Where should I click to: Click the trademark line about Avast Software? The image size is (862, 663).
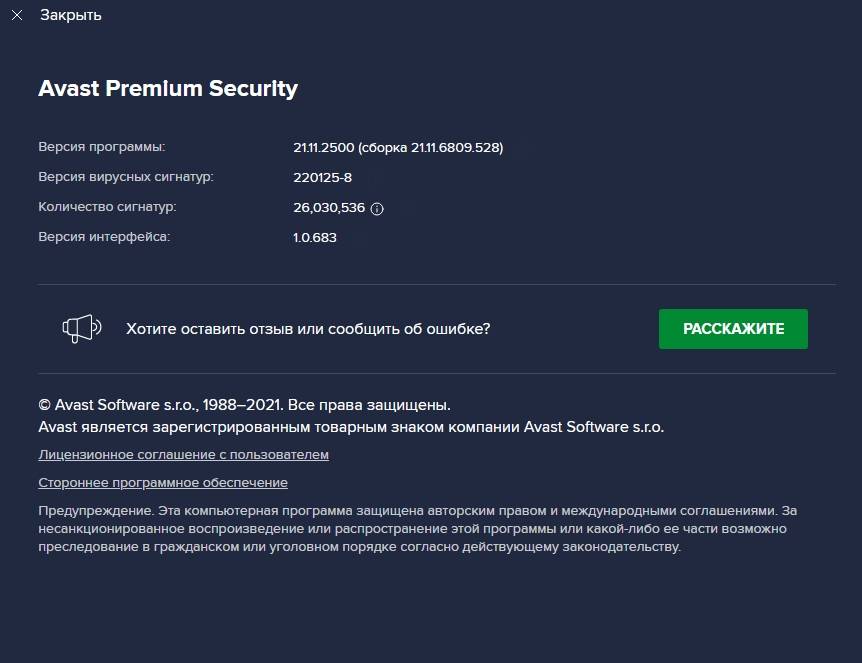[351, 427]
